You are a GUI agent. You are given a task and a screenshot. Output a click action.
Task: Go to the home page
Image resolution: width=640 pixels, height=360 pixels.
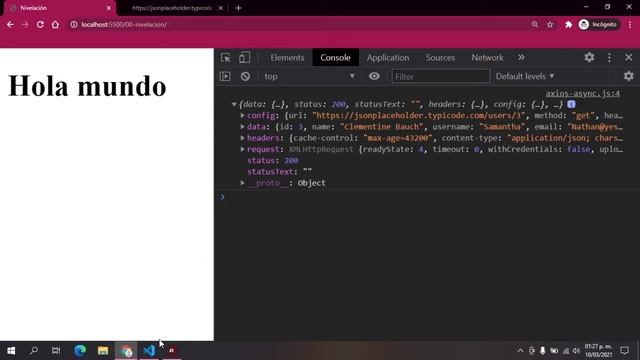(55, 24)
